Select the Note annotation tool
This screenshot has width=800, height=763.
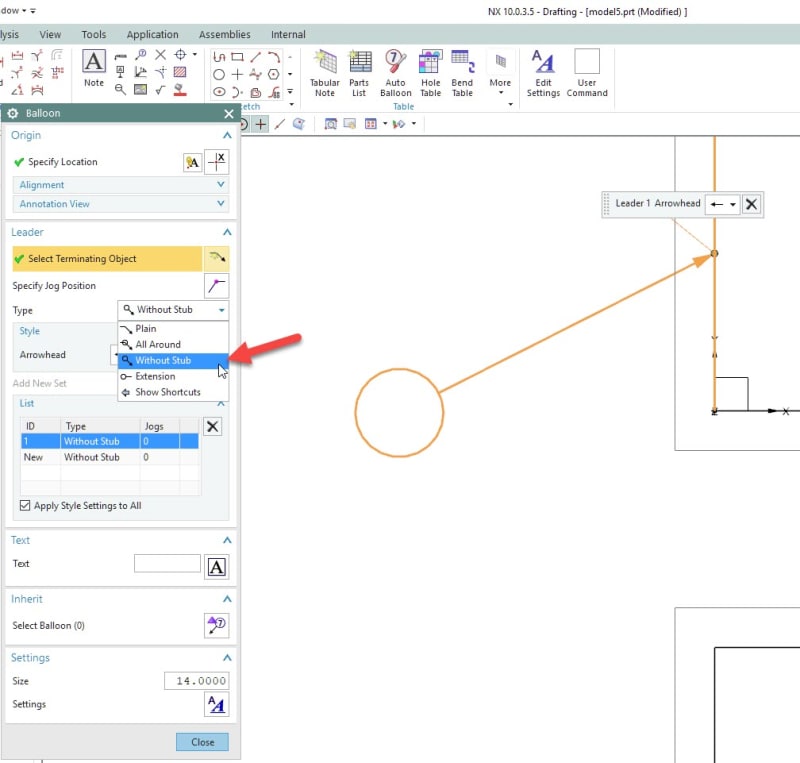coord(94,68)
